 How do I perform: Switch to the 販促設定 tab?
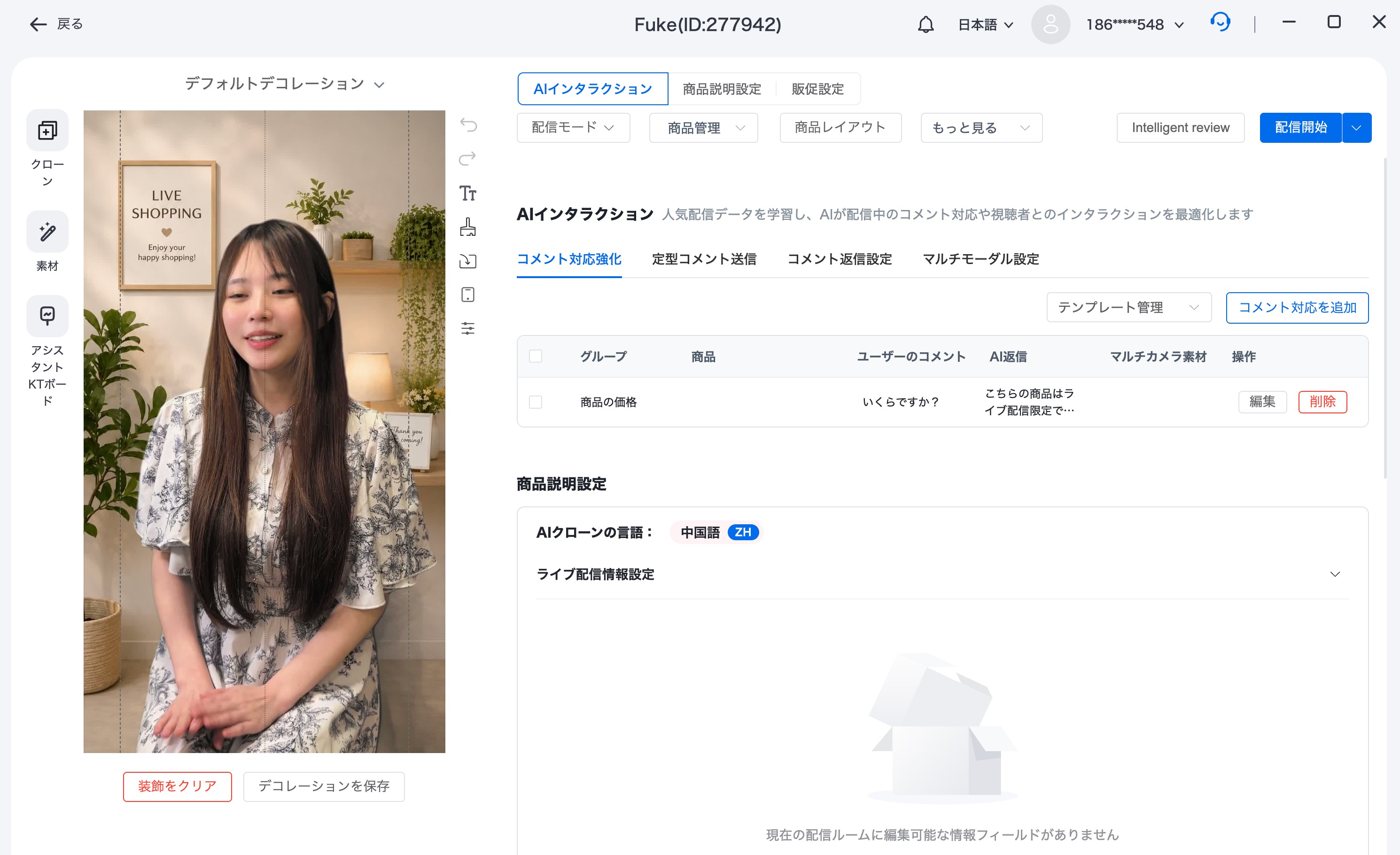pyautogui.click(x=818, y=89)
